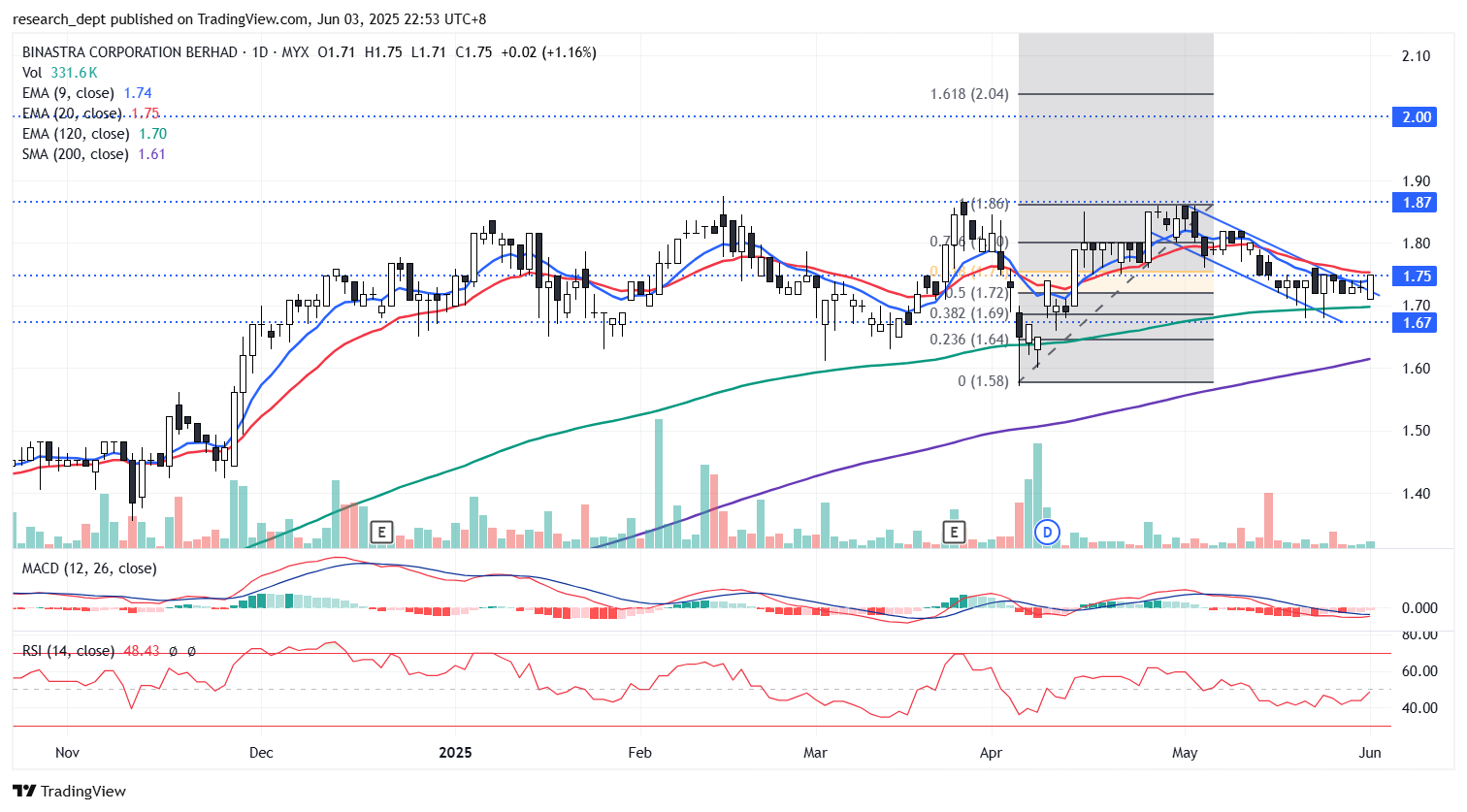Click the 0.382 (1.69) Fibonacci label
The height and width of the screenshot is (812, 1467).
[969, 313]
